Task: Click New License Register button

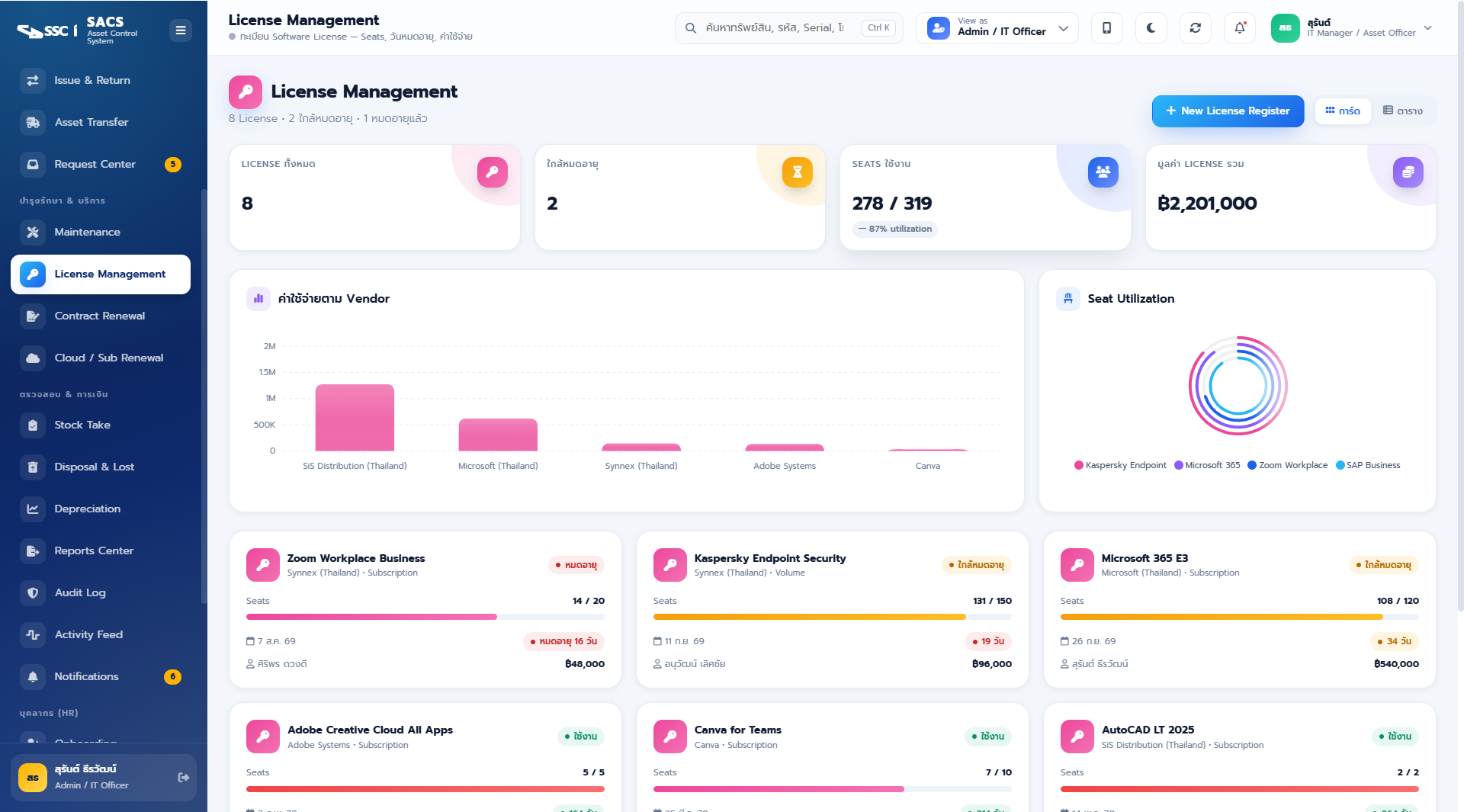Action: tap(1228, 111)
